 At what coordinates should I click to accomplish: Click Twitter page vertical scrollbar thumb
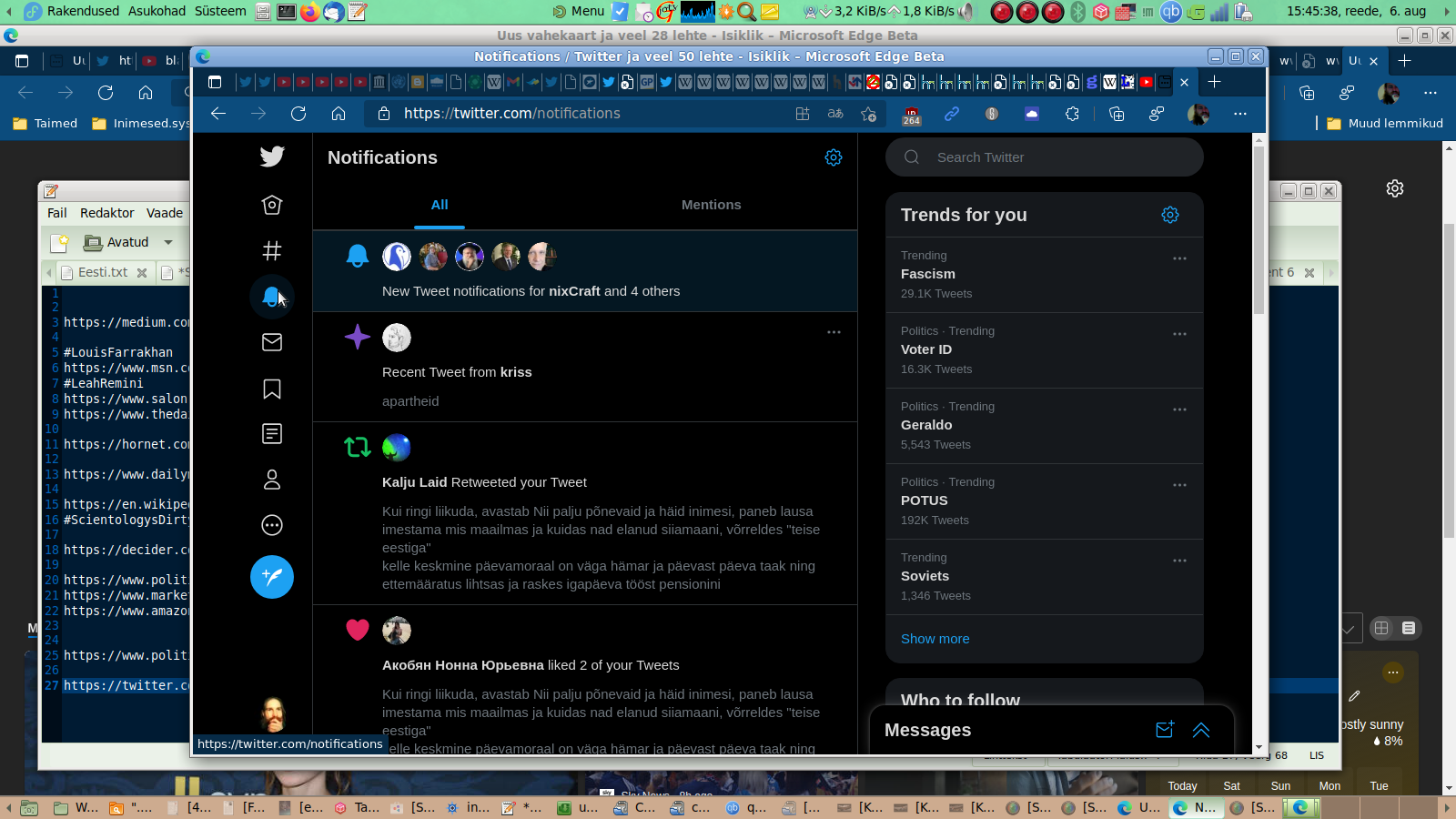[1259, 229]
